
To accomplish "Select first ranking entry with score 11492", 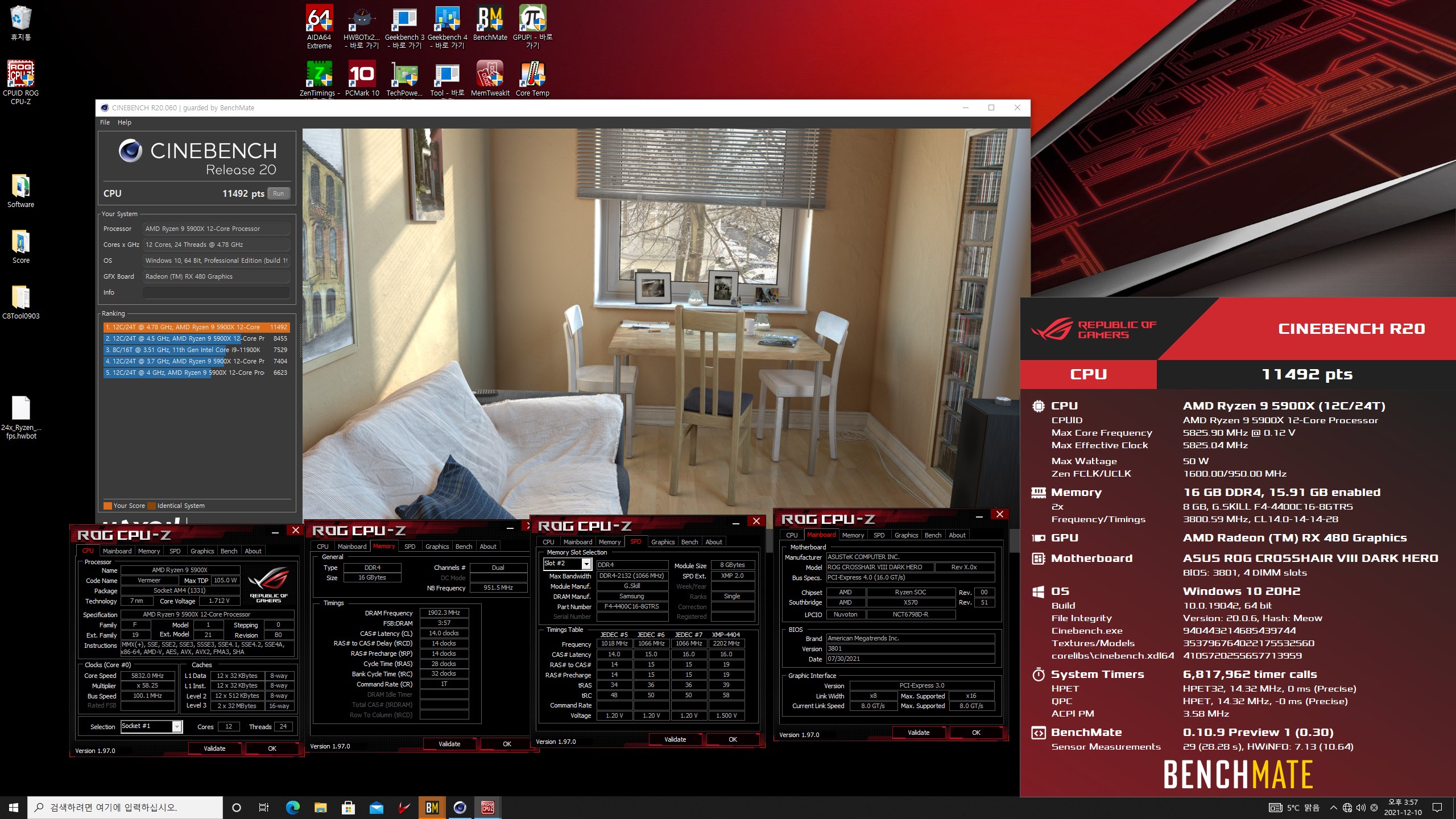I will (x=196, y=327).
